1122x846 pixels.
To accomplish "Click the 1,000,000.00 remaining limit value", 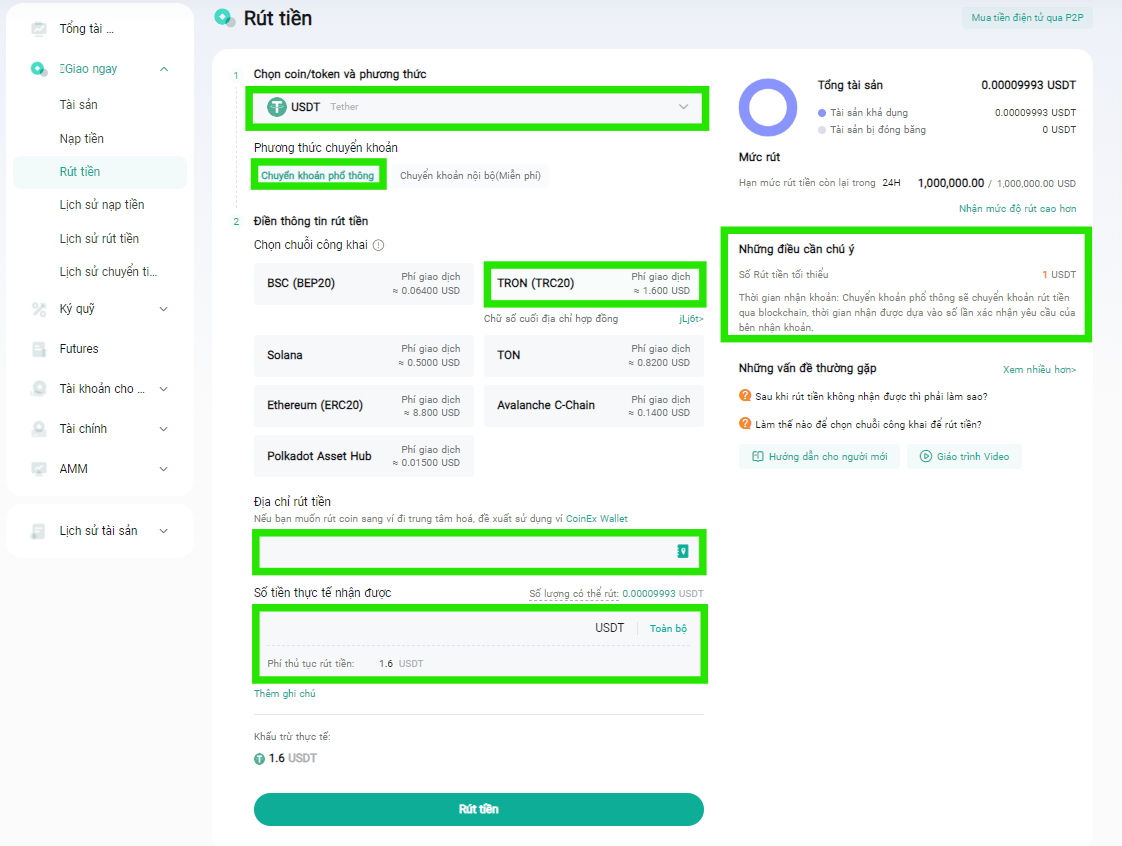I will point(951,183).
